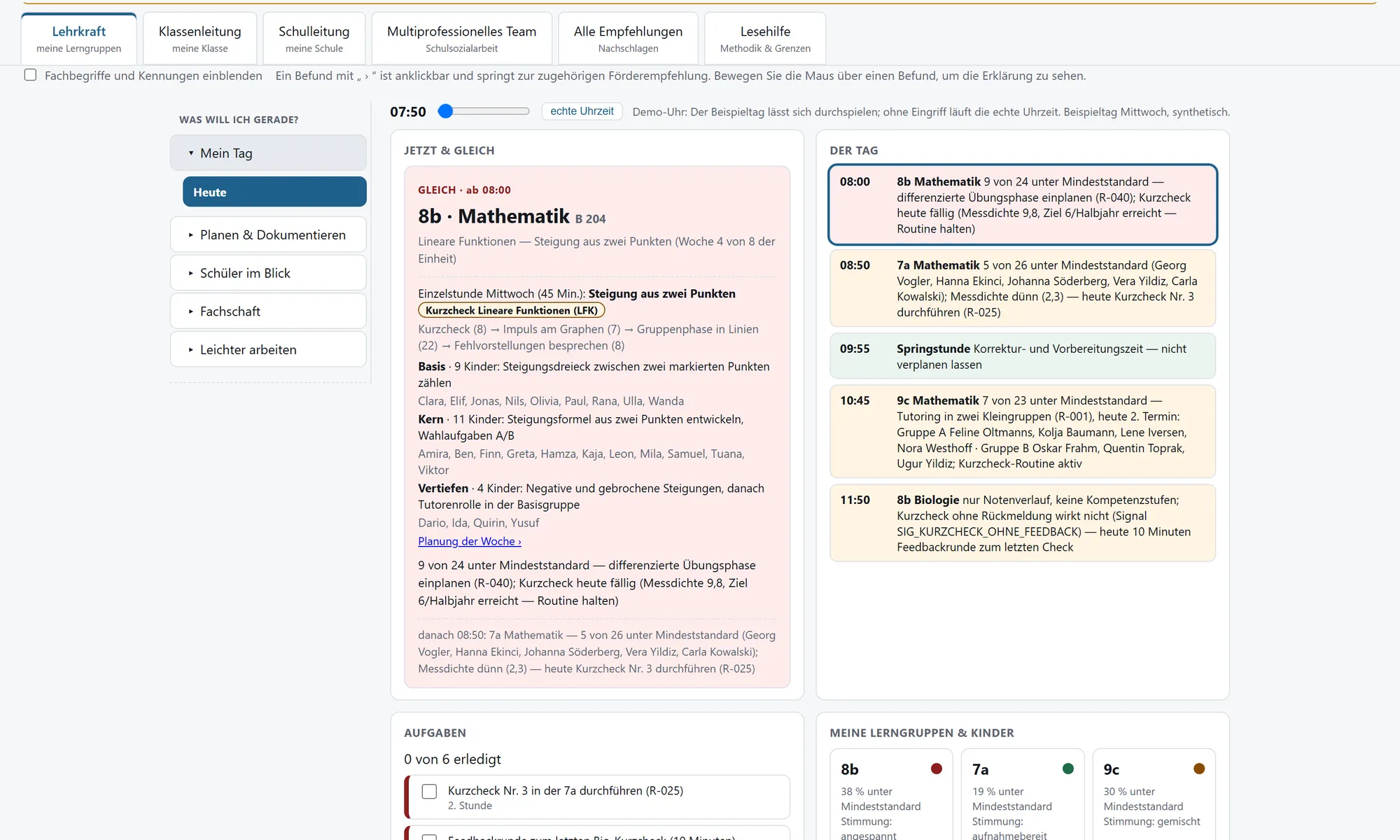Click the 07:50 demo clock time
Screen dimensions: 1400x840
pos(408,112)
